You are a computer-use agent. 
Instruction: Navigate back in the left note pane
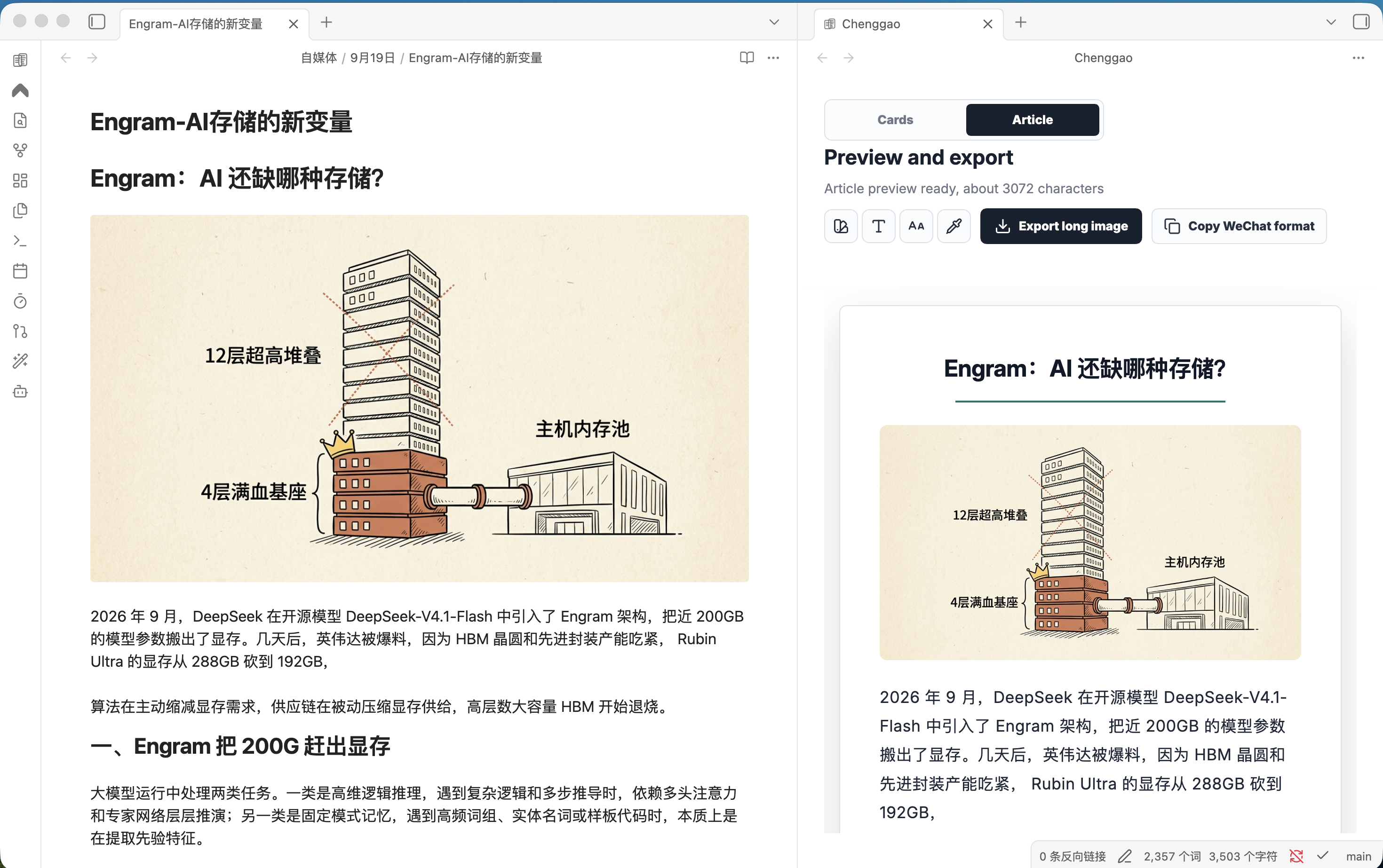(x=66, y=57)
